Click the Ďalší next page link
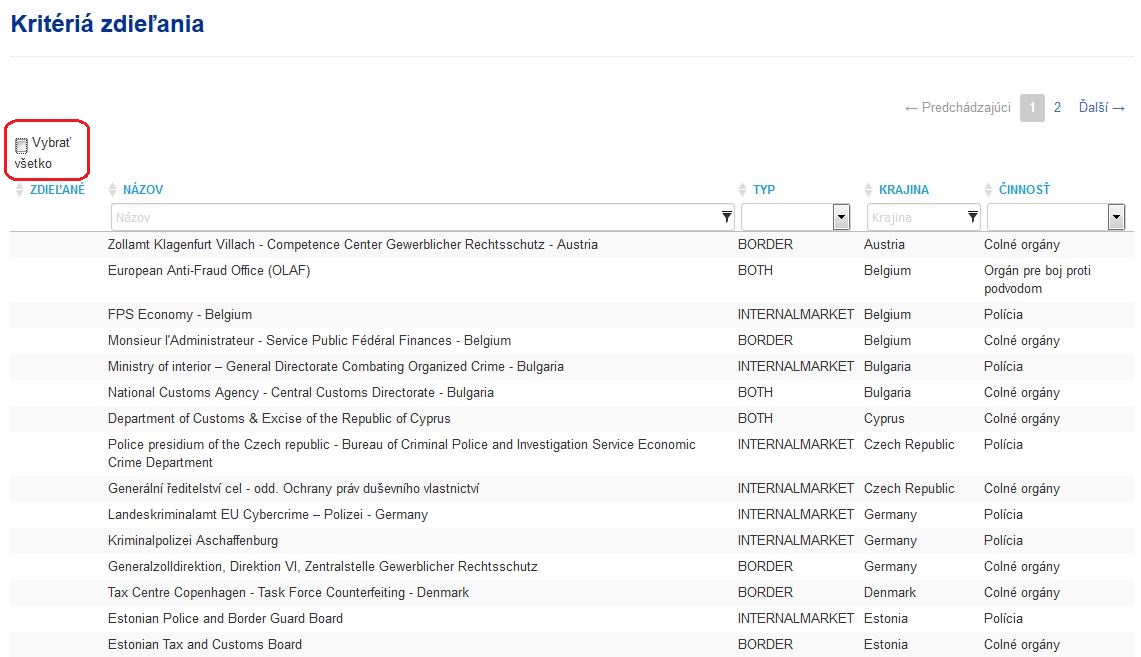The width and height of the screenshot is (1141, 657). pyautogui.click(x=1102, y=108)
